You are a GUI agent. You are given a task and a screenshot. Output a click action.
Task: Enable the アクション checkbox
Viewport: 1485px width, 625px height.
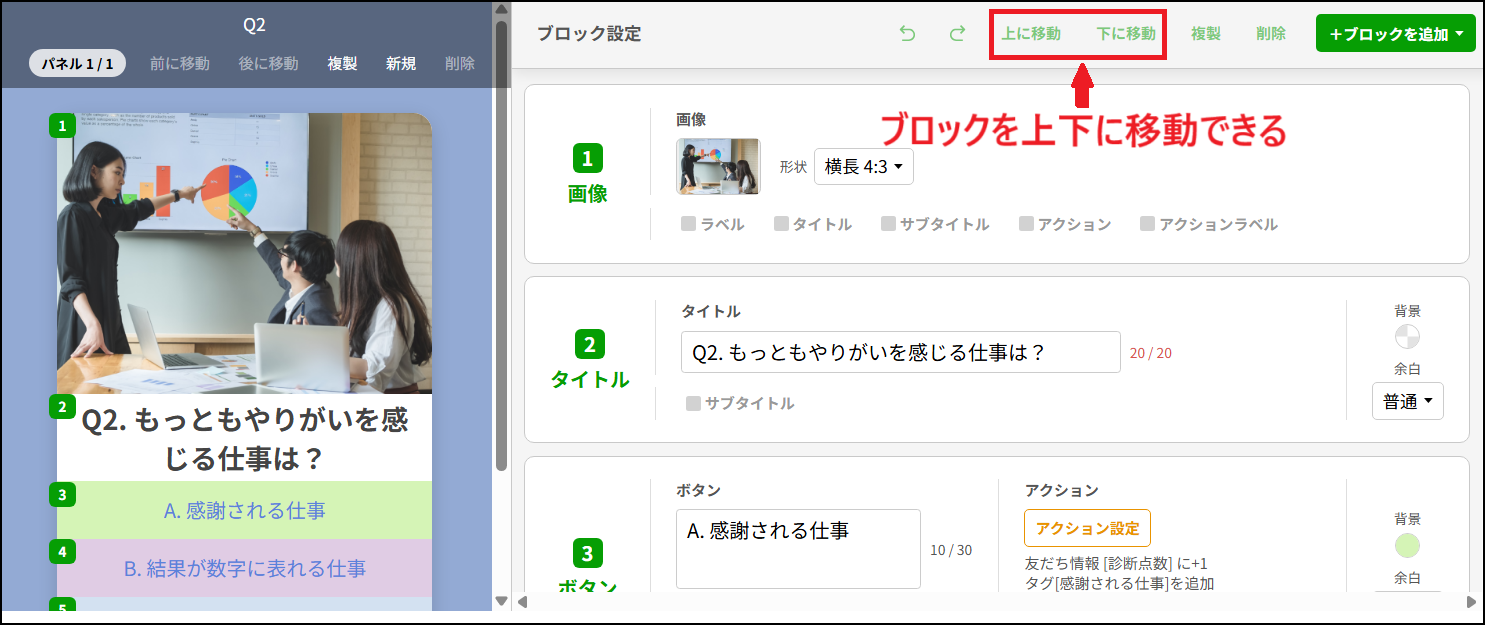point(1026,224)
